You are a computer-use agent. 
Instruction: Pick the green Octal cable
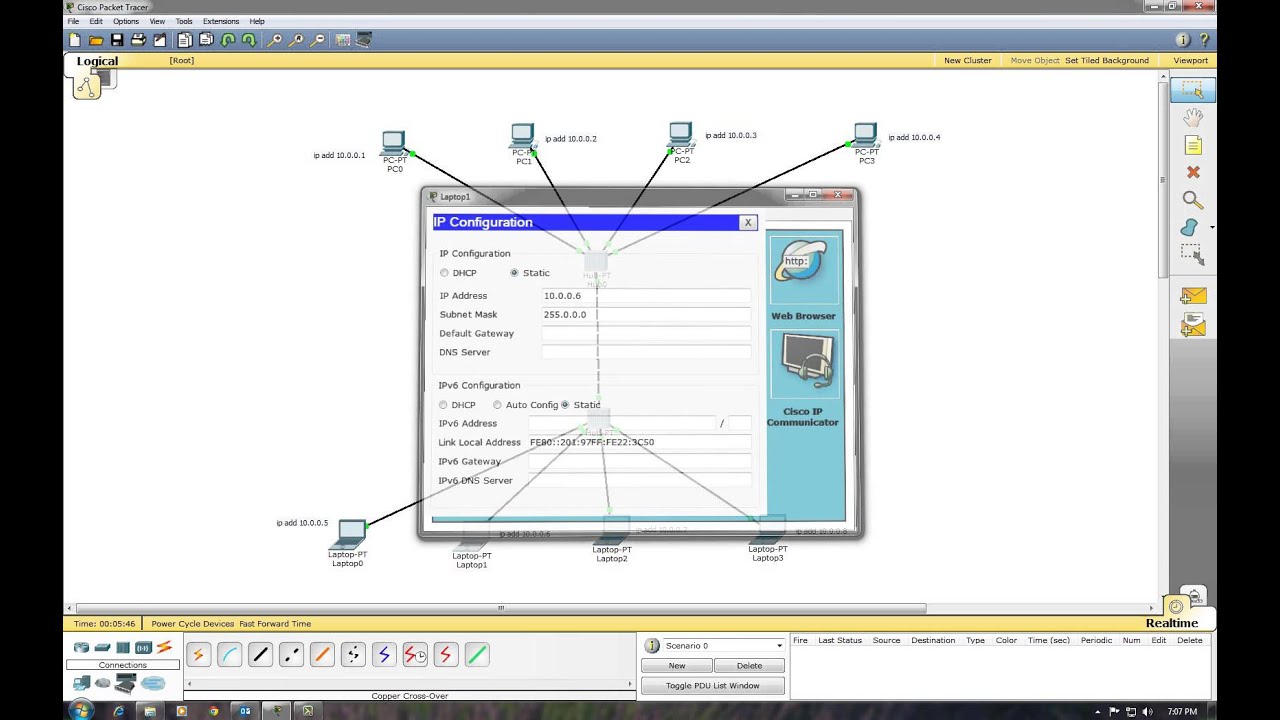477,655
